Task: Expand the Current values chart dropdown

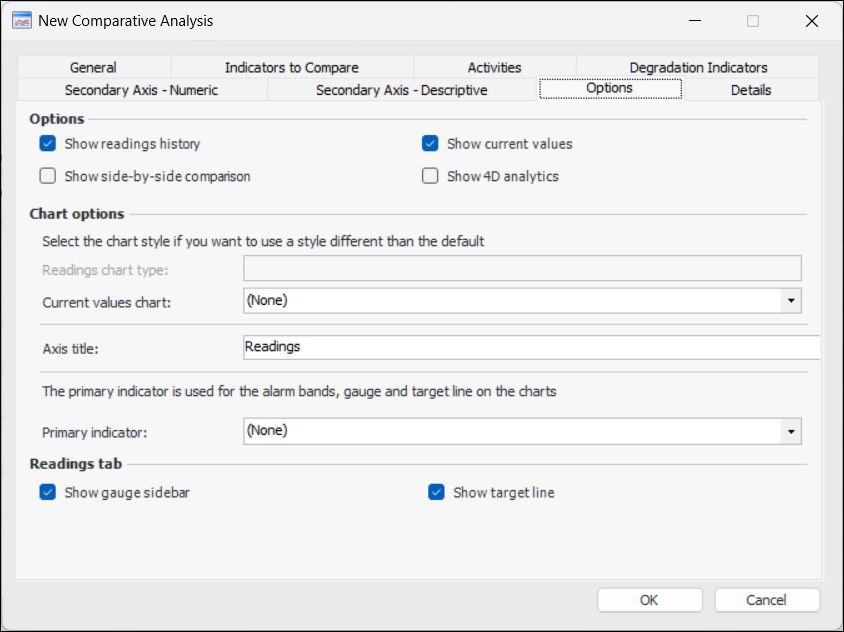Action: coord(791,300)
